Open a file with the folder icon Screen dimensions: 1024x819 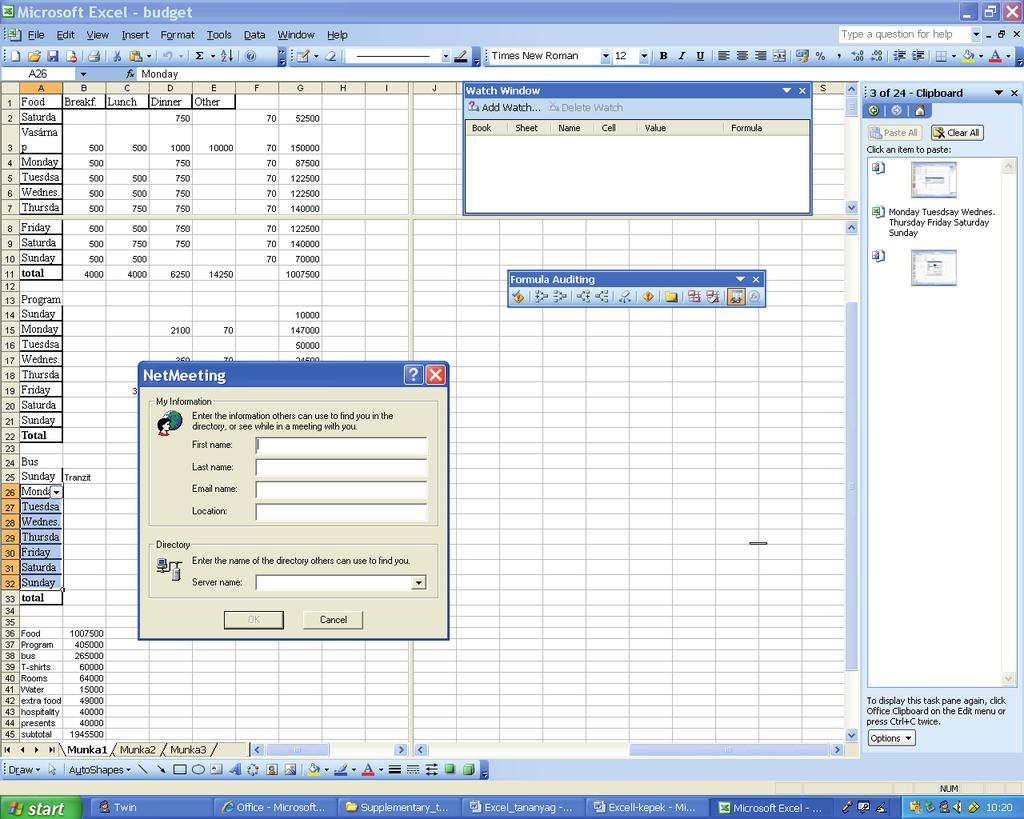click(x=34, y=56)
